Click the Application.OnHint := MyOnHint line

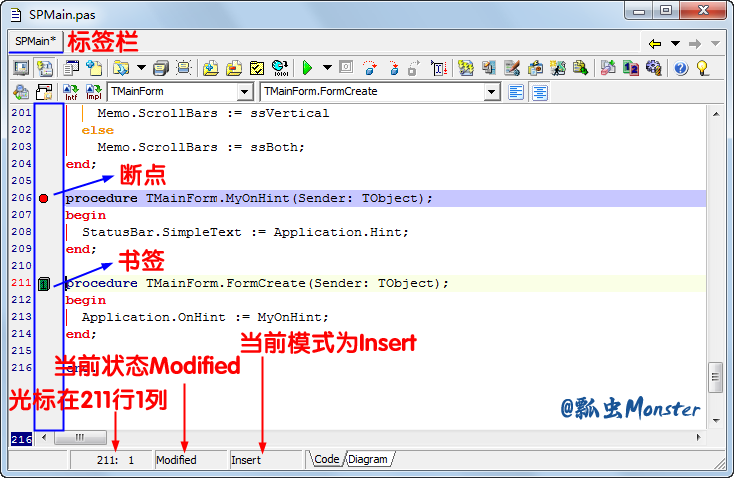[205, 317]
